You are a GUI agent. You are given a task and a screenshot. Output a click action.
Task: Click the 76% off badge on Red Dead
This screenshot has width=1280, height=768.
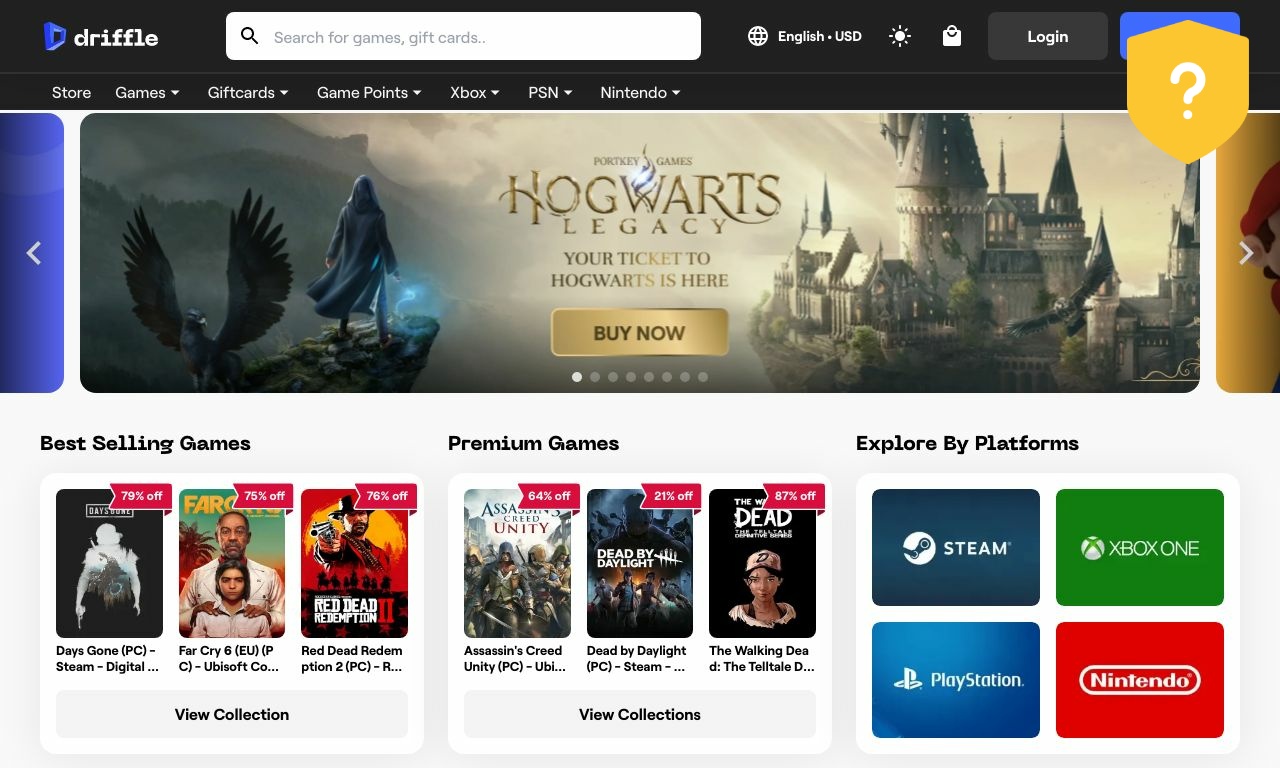click(386, 496)
